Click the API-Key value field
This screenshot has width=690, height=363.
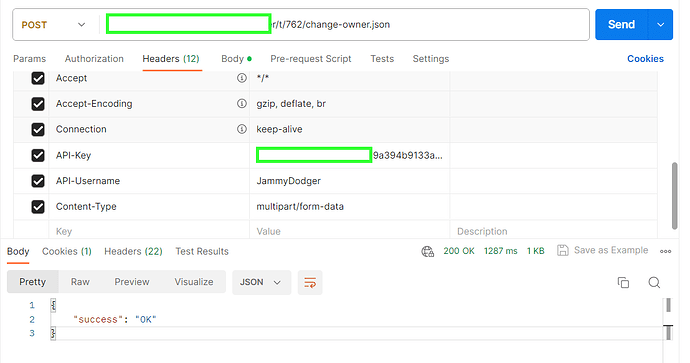pos(349,155)
